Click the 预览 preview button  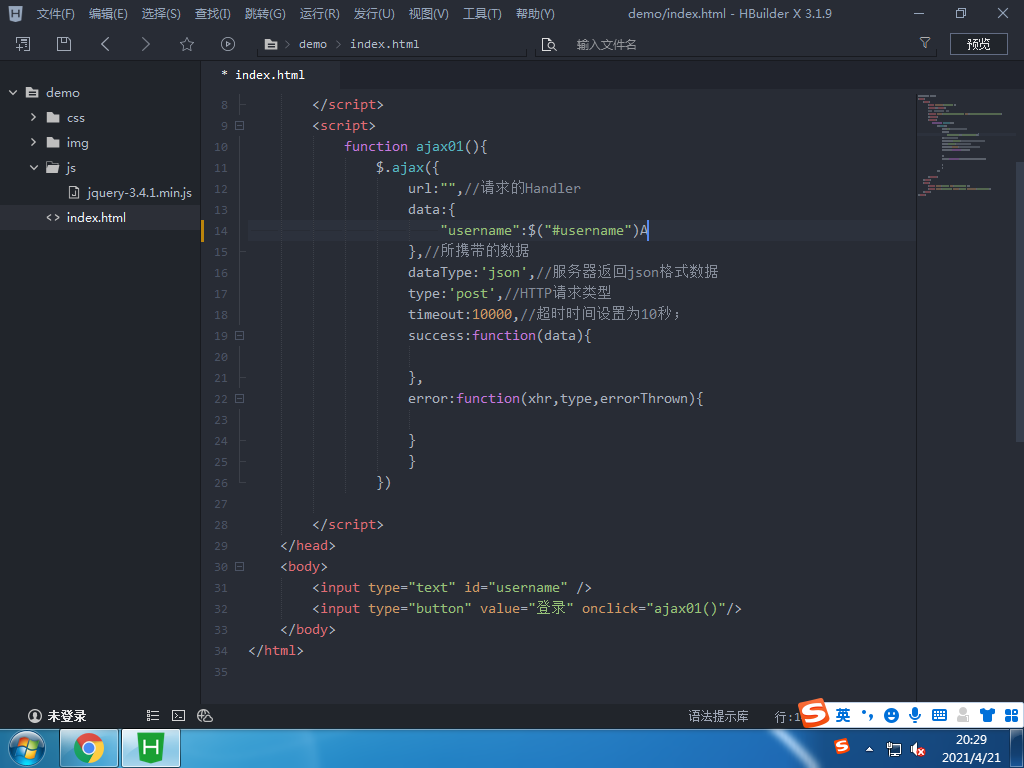(978, 44)
